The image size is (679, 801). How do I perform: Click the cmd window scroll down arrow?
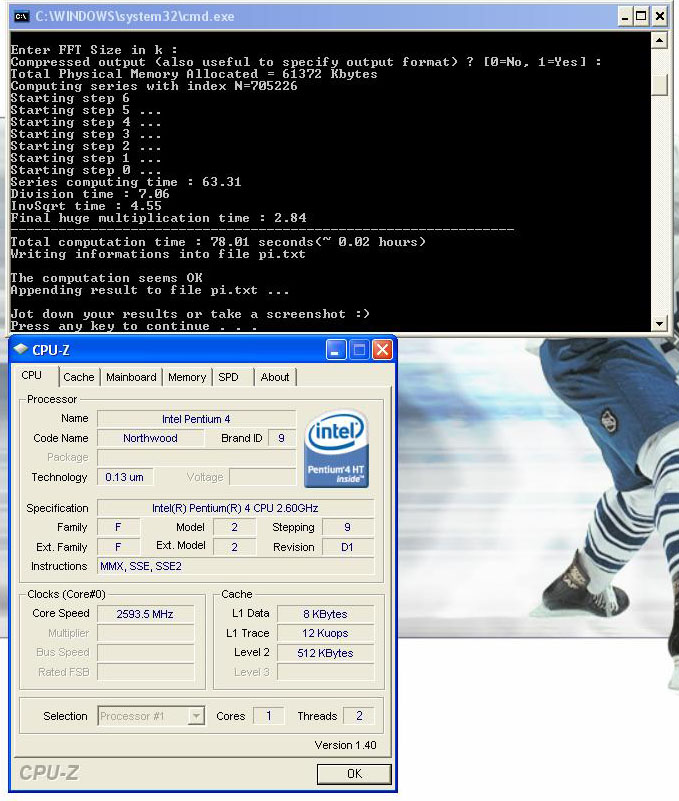pos(660,323)
